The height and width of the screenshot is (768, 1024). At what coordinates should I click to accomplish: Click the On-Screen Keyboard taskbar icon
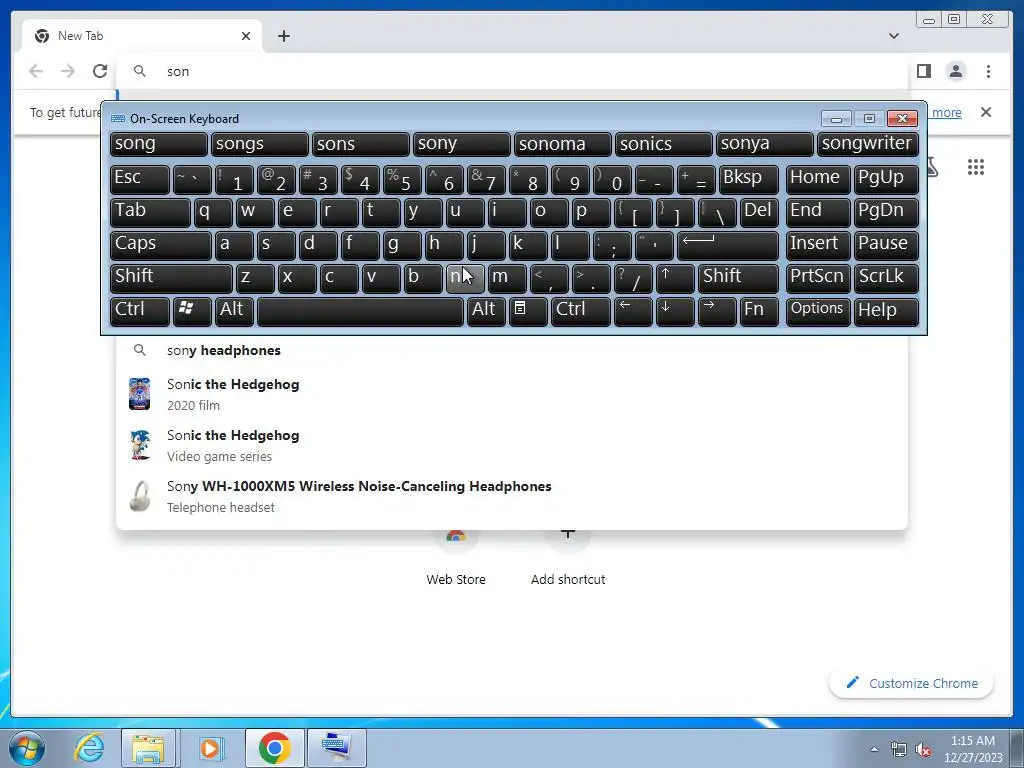tap(336, 748)
